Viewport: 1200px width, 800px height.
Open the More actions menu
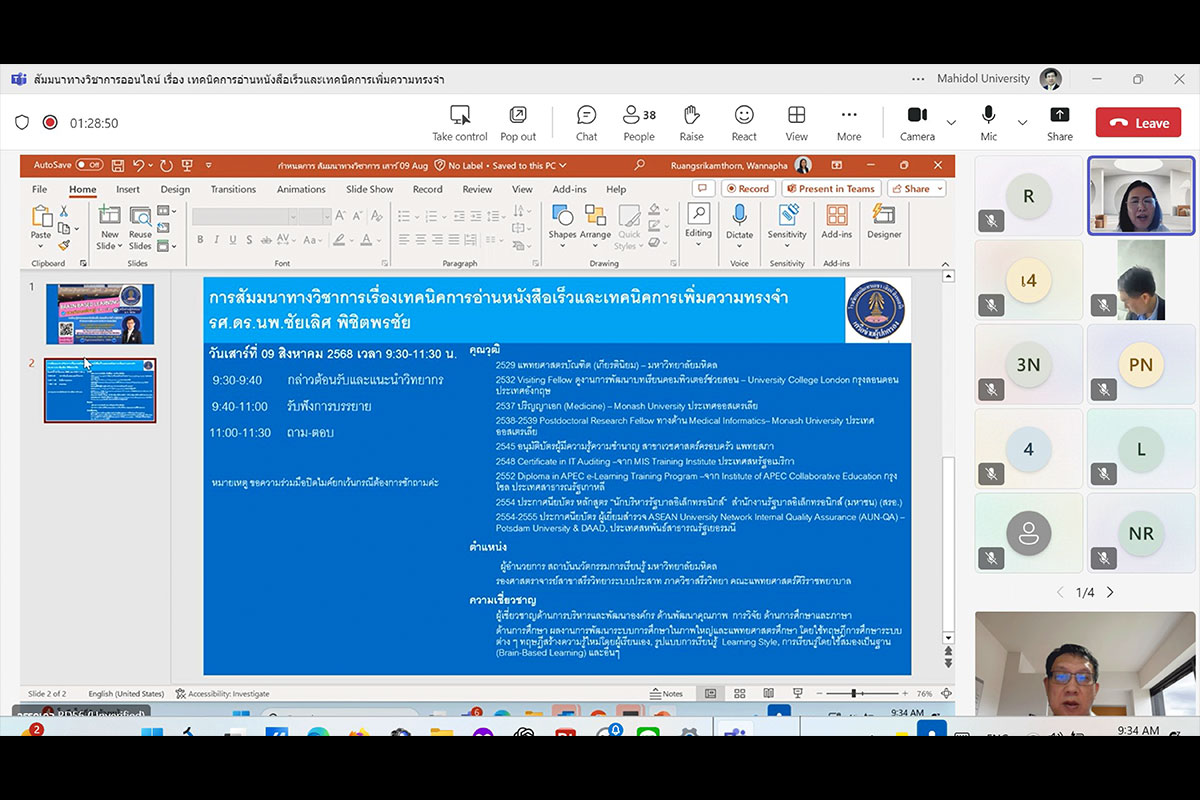tap(849, 123)
